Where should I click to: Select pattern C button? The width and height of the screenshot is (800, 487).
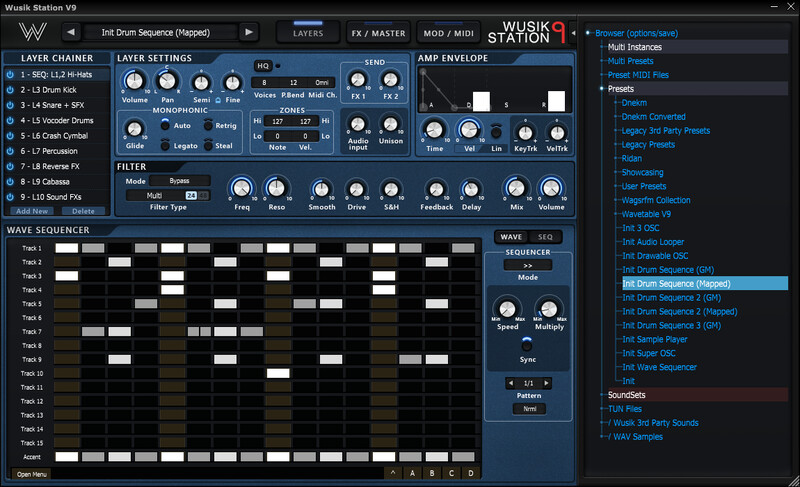(x=451, y=473)
